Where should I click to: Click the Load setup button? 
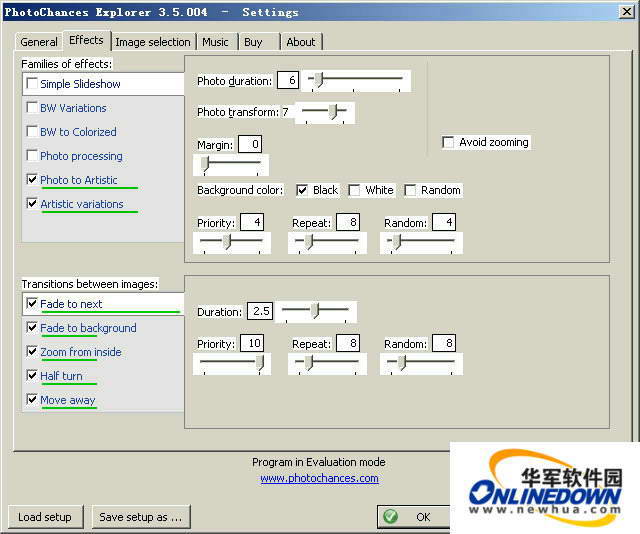(45, 517)
